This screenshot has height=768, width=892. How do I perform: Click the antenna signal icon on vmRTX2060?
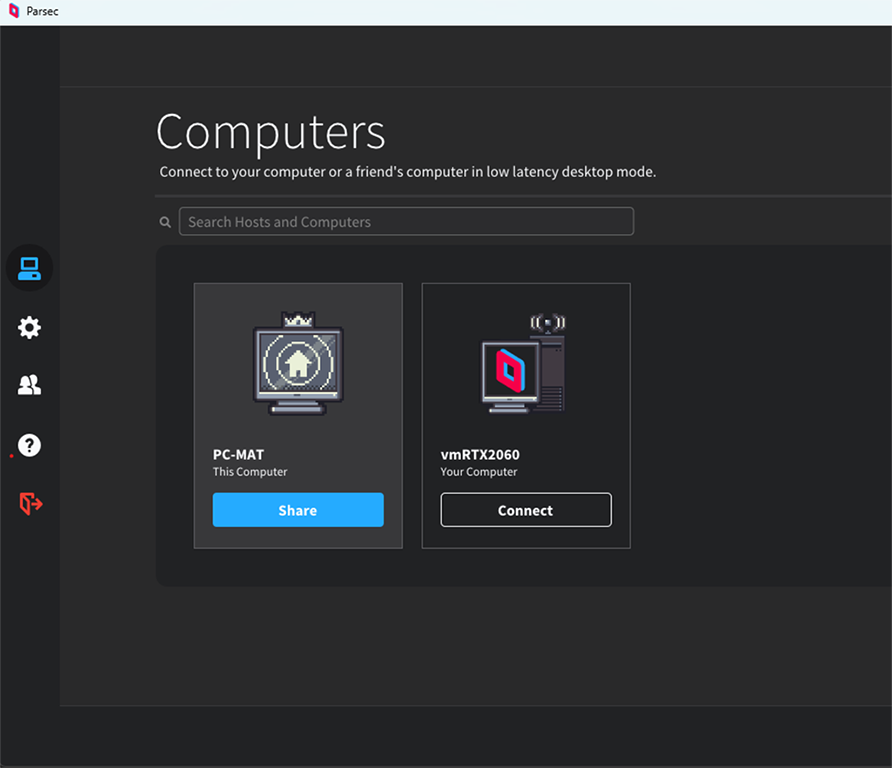[x=547, y=322]
